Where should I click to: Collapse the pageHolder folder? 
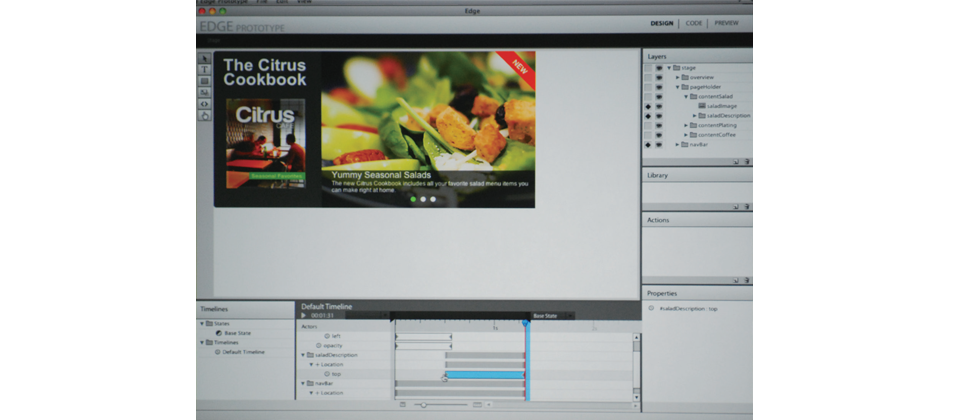point(677,87)
